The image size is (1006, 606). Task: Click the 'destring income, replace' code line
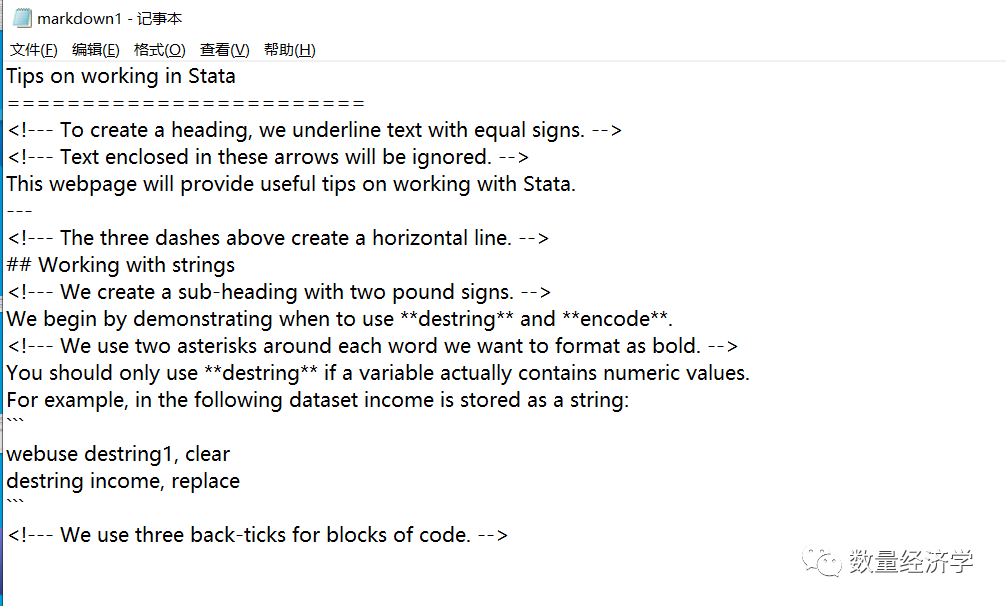(123, 481)
